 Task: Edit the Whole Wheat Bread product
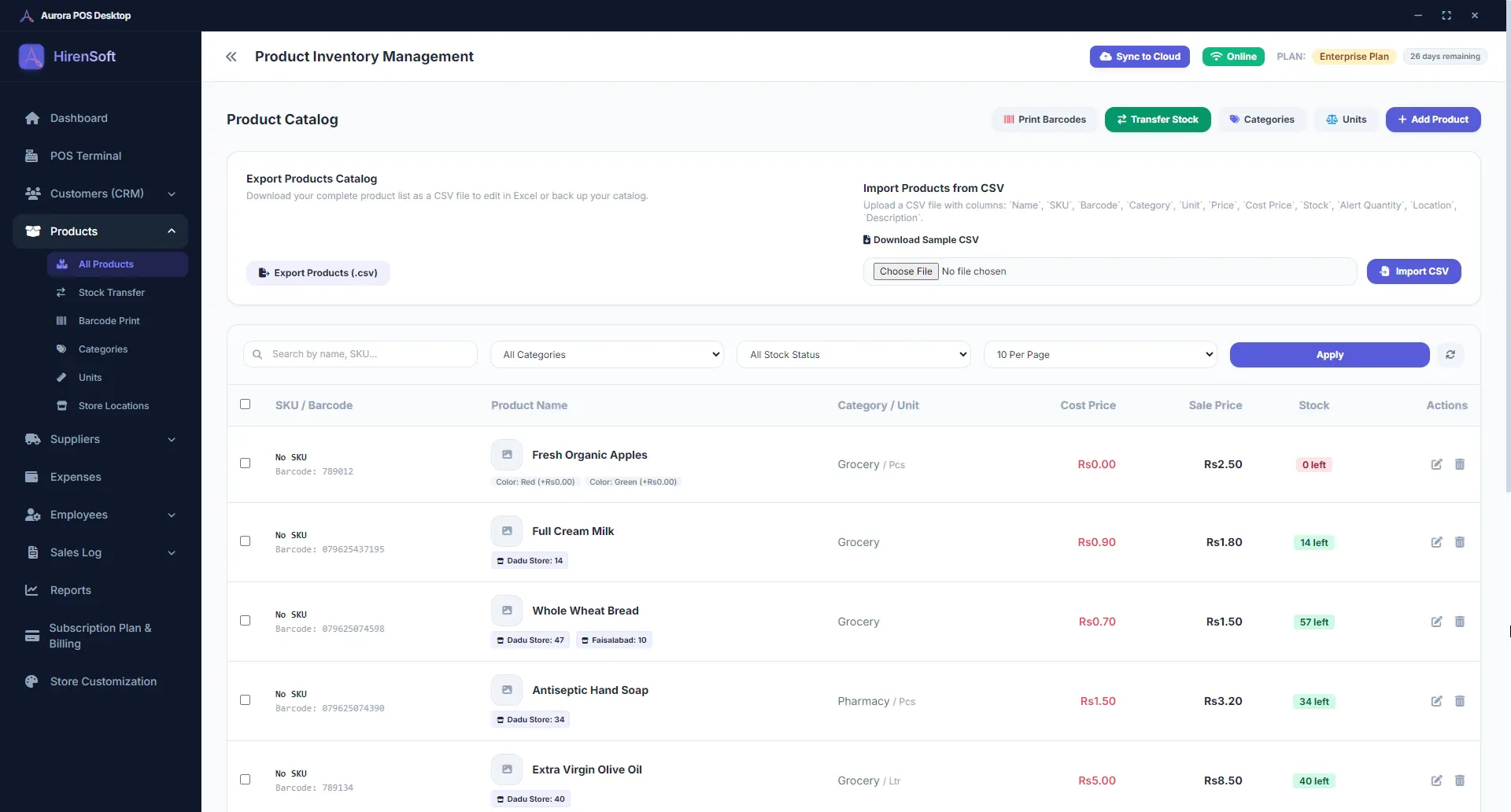[1436, 622]
